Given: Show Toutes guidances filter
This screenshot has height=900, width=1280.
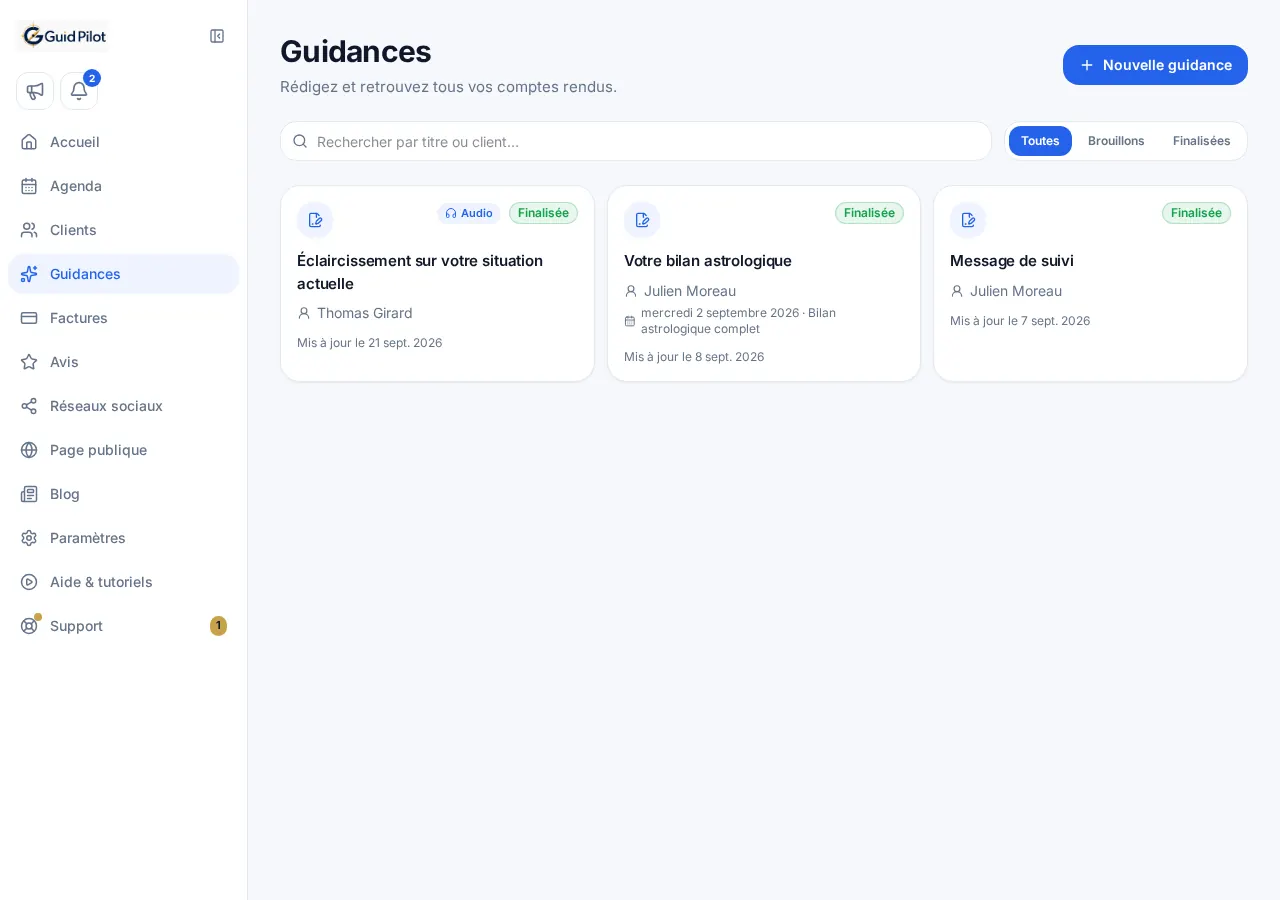Looking at the screenshot, I should point(1040,141).
